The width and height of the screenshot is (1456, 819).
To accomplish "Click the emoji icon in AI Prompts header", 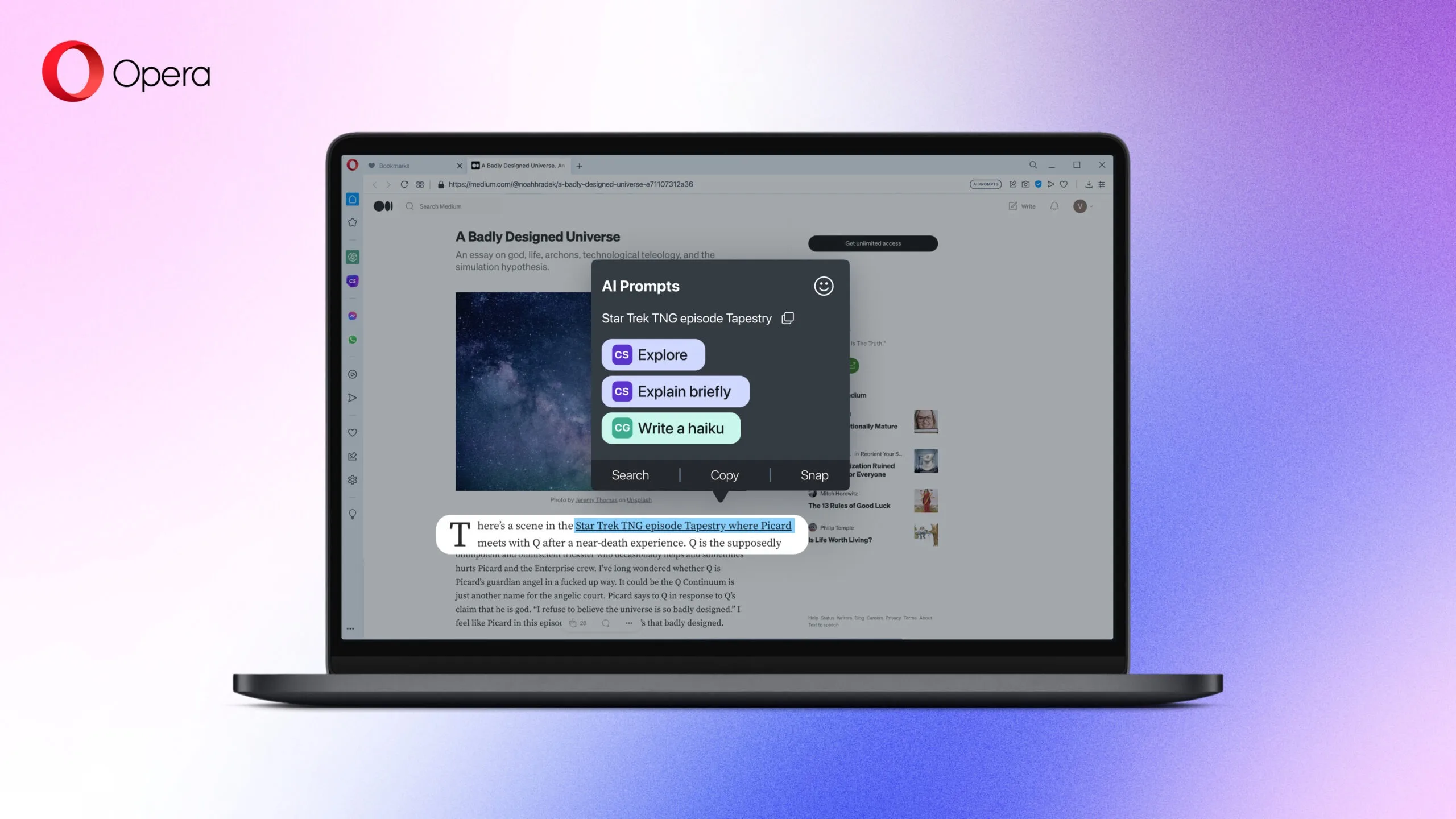I will pos(823,286).
